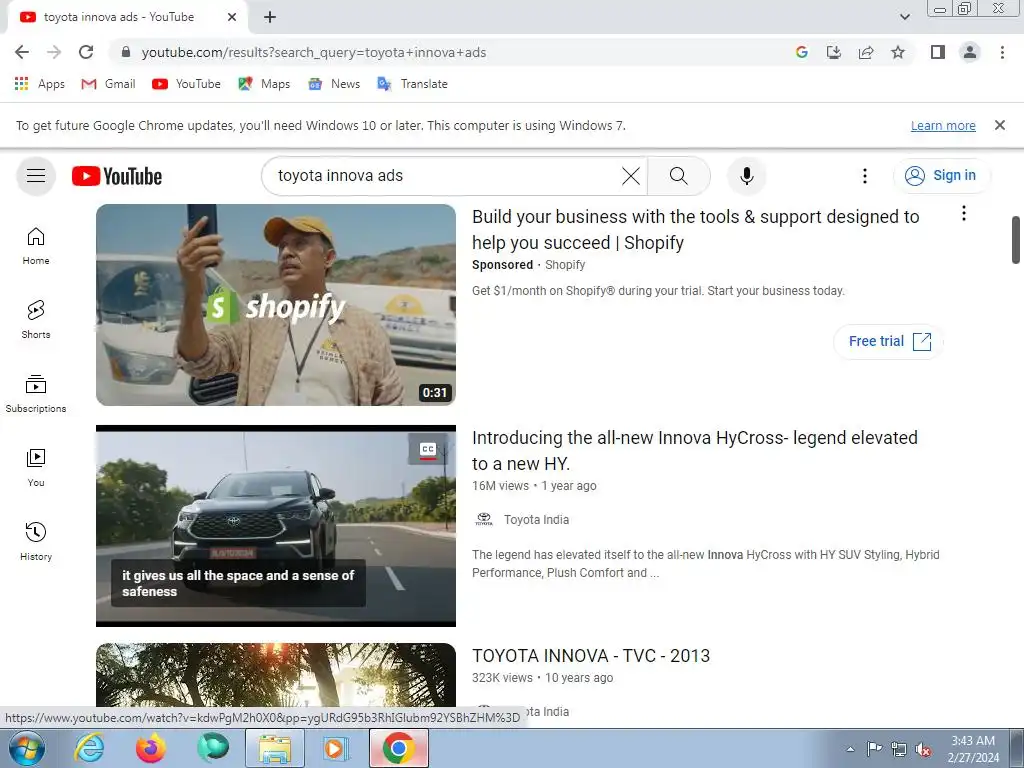The height and width of the screenshot is (768, 1024).
Task: Click the magnifier search button
Action: pos(679,176)
